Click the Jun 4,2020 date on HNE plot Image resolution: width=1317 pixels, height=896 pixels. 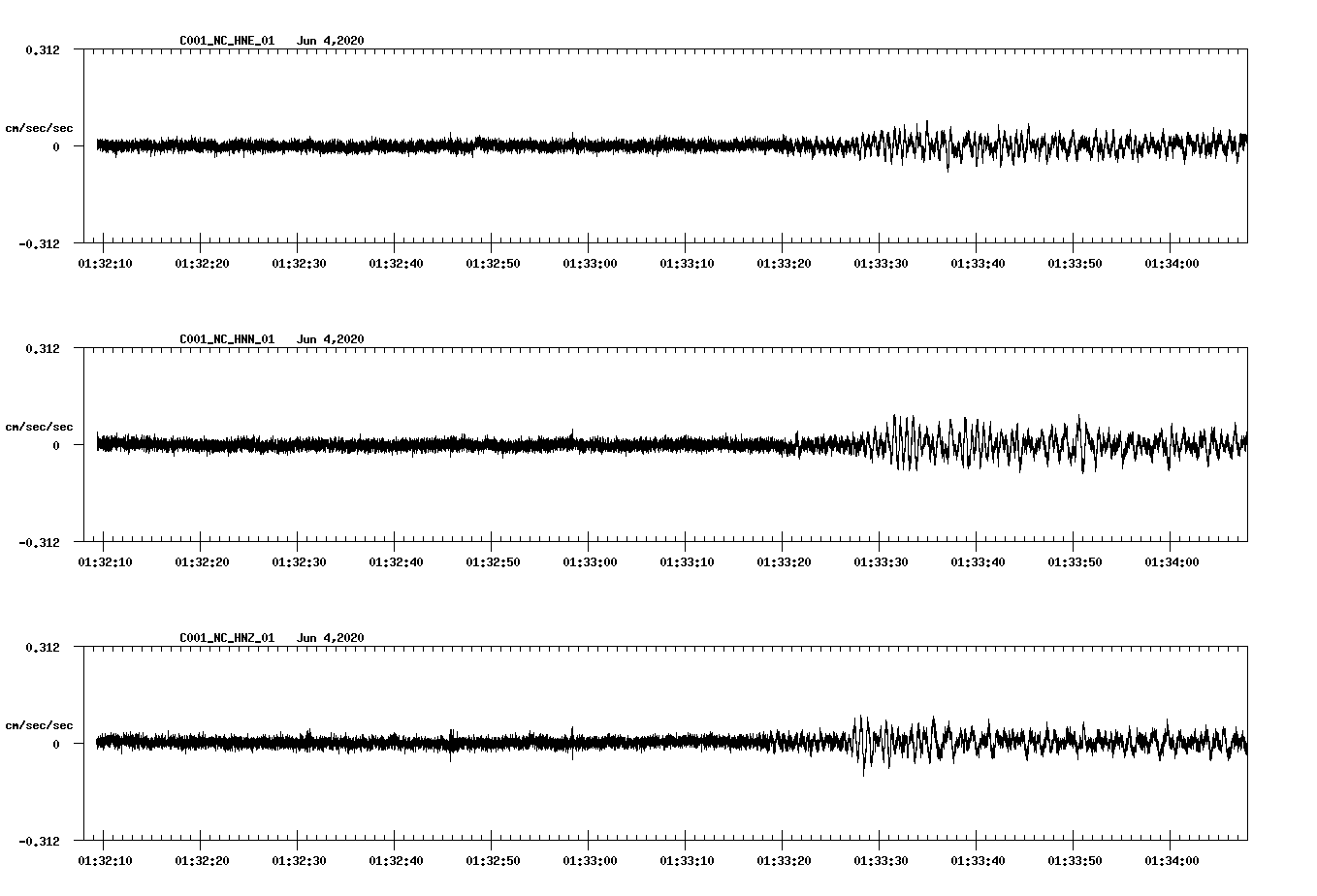(331, 41)
